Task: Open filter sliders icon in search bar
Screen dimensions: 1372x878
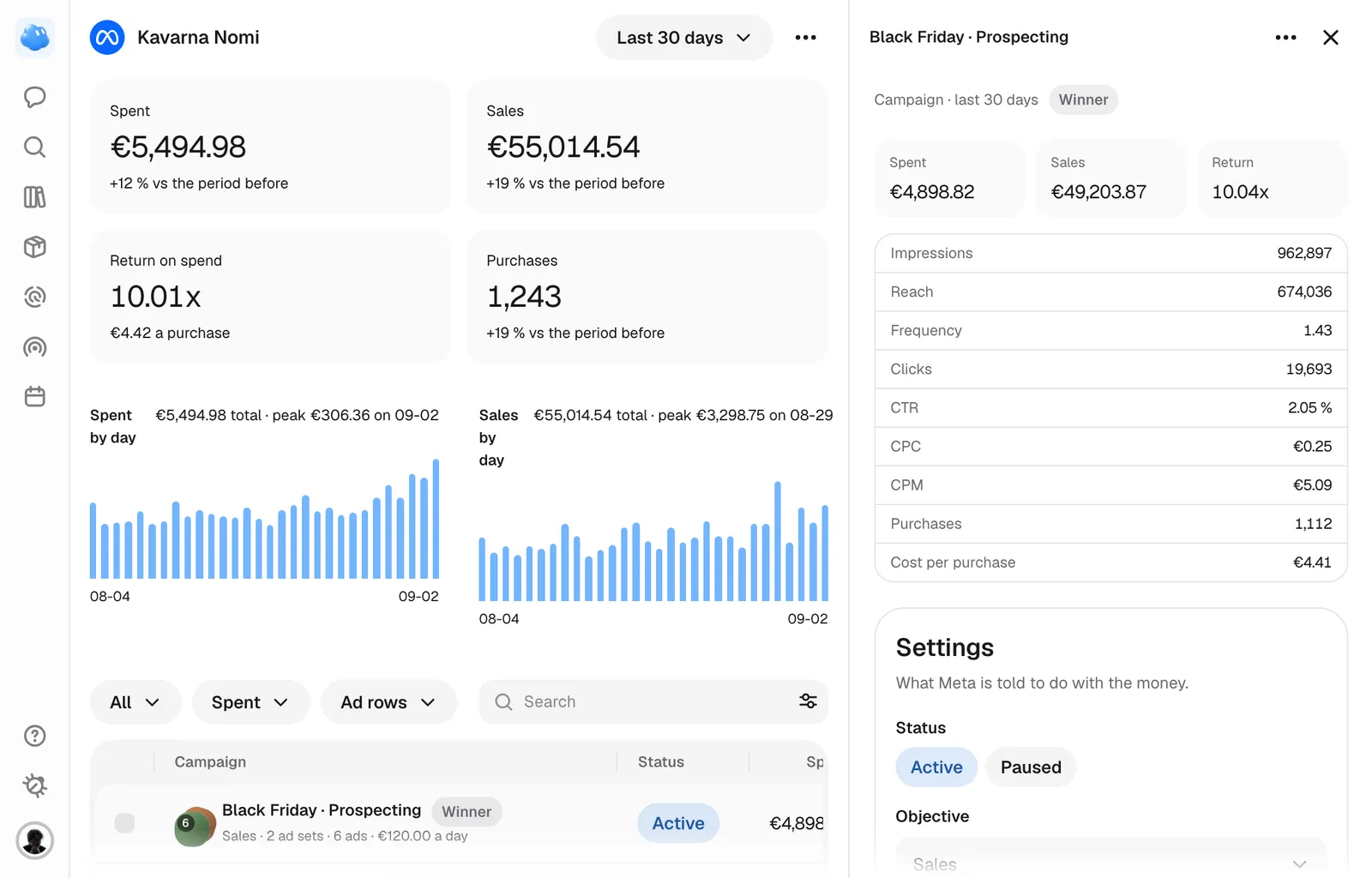Action: pyautogui.click(x=808, y=701)
